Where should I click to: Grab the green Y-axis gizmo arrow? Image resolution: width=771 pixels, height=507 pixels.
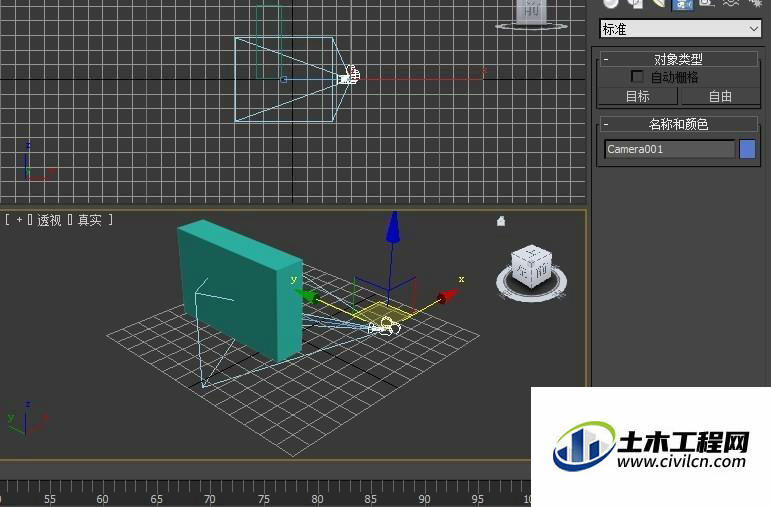point(306,296)
